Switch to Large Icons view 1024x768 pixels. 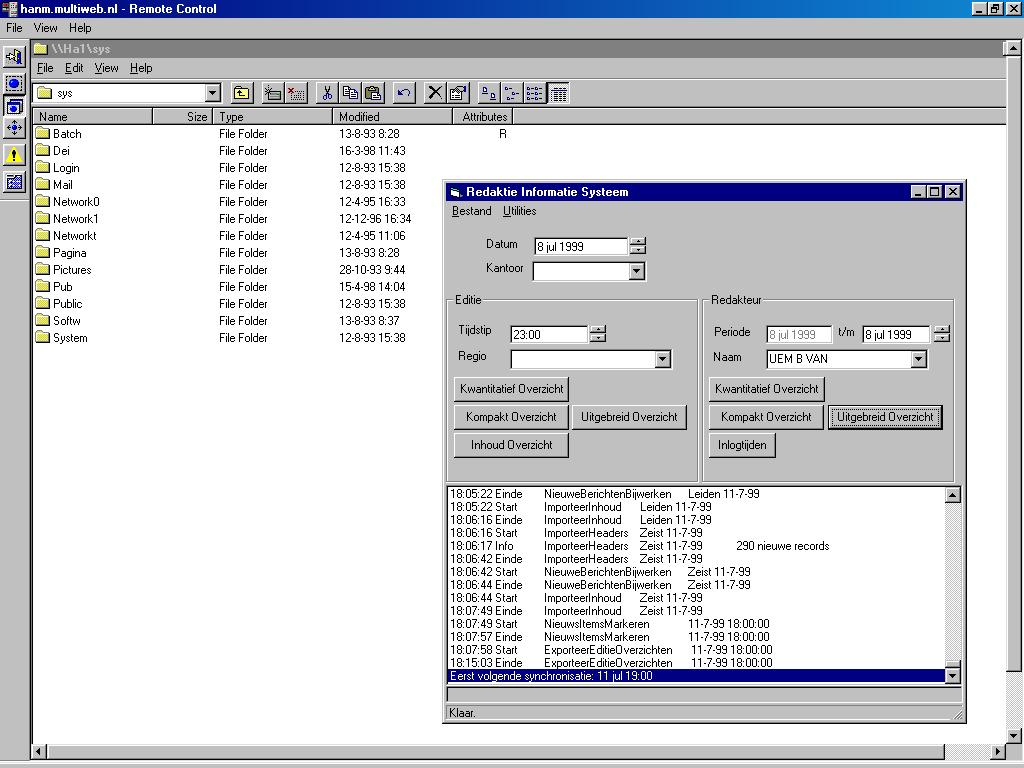[x=489, y=93]
